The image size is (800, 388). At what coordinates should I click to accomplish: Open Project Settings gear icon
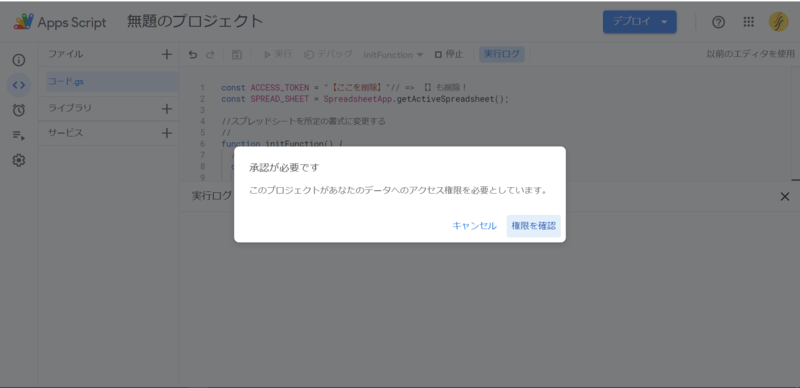[x=19, y=160]
